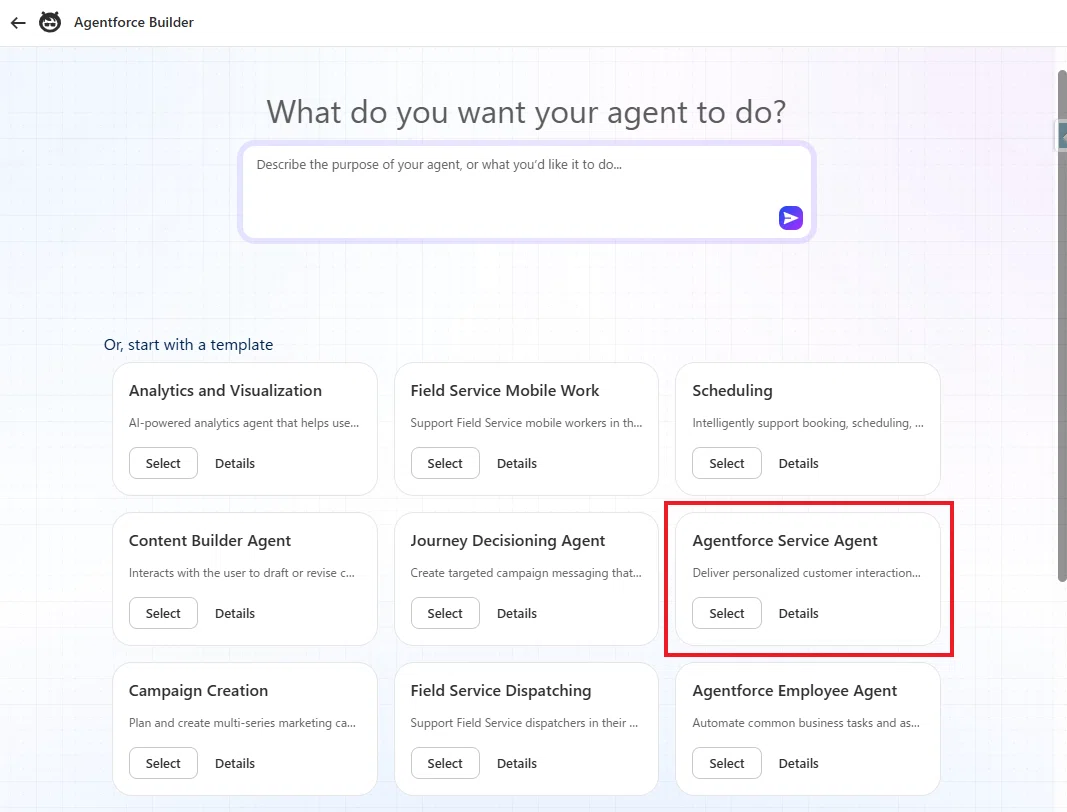Submit the prompt with the send arrow
Screen dimensions: 1067x812
790,218
